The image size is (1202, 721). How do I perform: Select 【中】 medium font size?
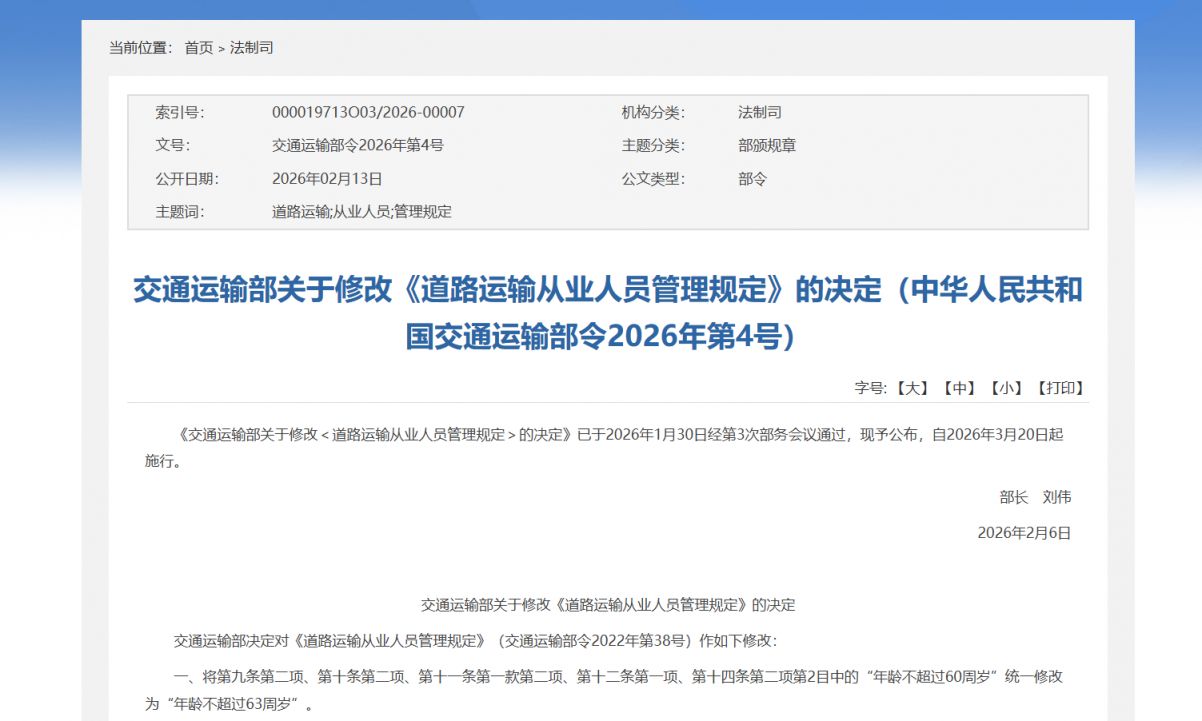point(959,388)
